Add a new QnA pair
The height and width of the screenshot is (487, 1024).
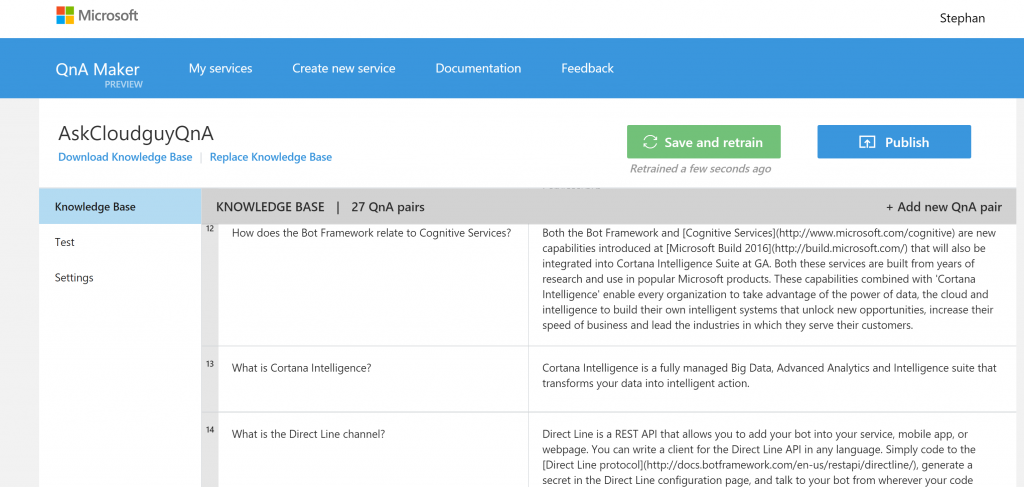coord(944,207)
